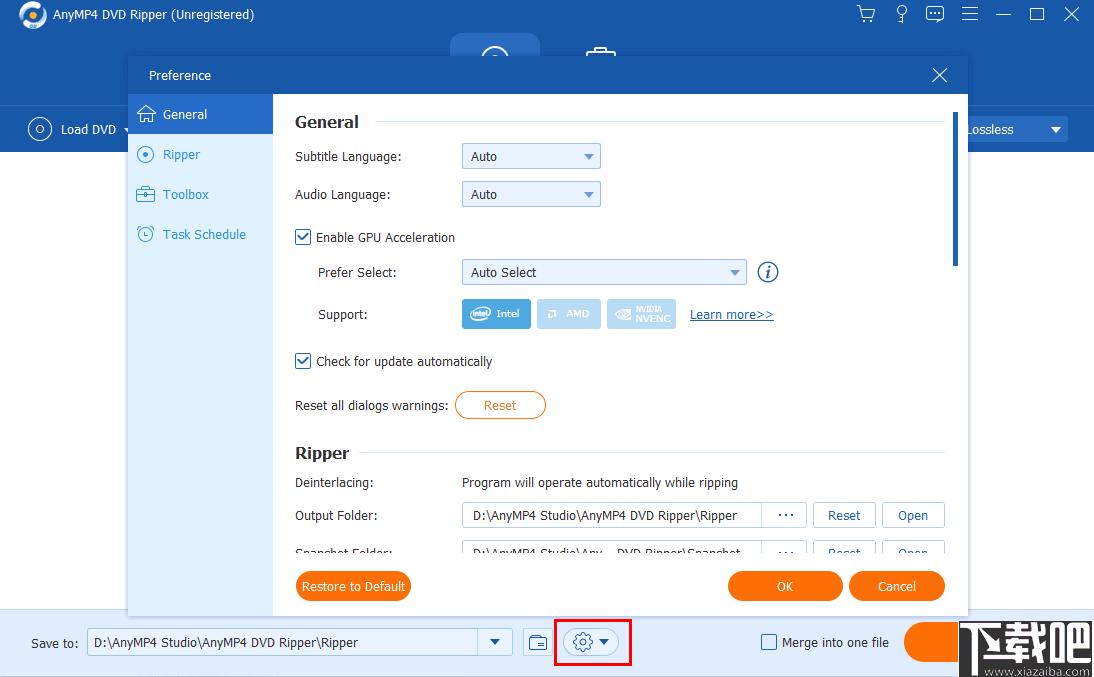Click the Output Folder path field

tap(611, 516)
